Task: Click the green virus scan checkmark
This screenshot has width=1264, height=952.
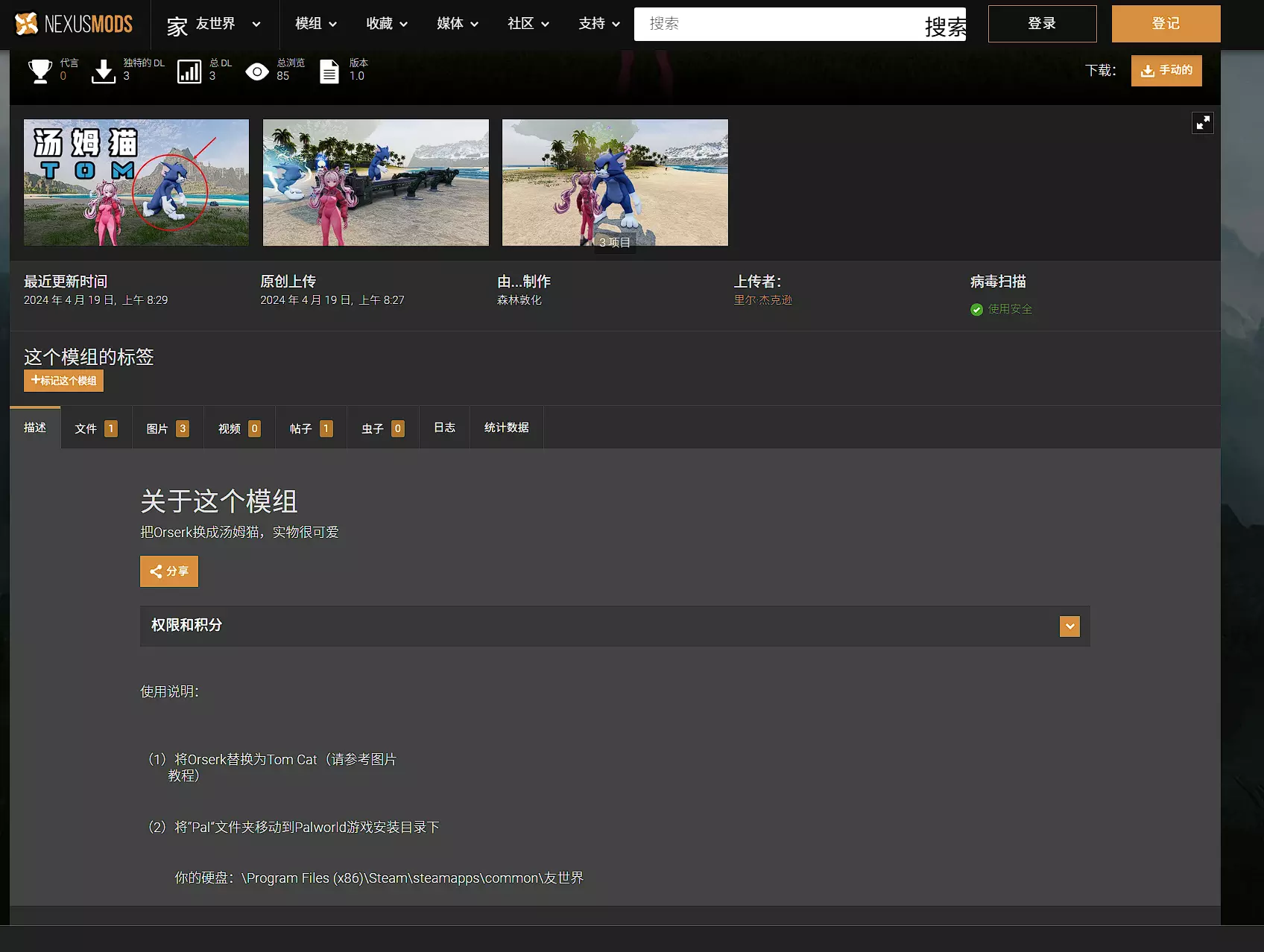Action: tap(976, 309)
